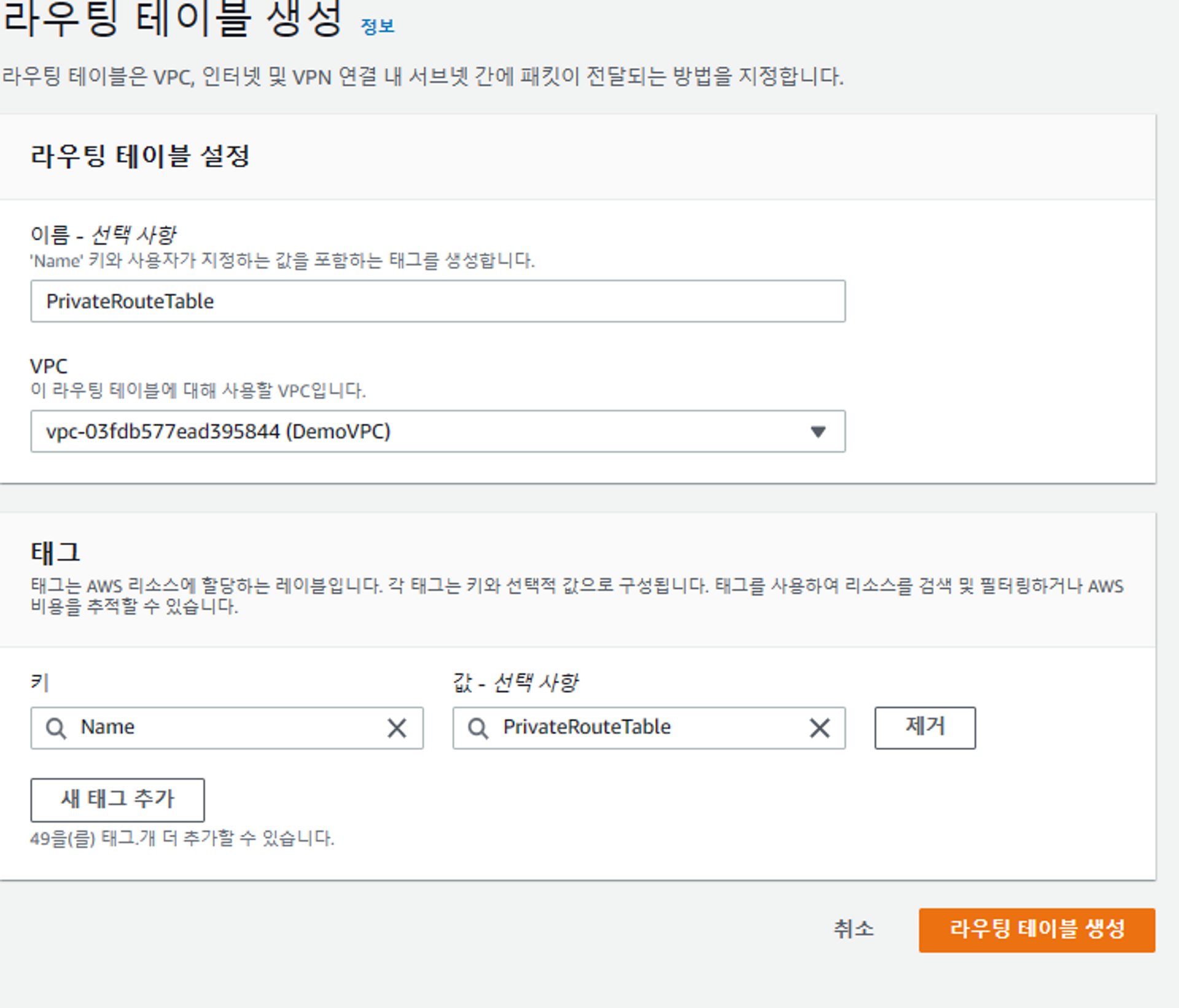The height and width of the screenshot is (1008, 1179).
Task: Click the VPC field label
Action: tap(49, 367)
